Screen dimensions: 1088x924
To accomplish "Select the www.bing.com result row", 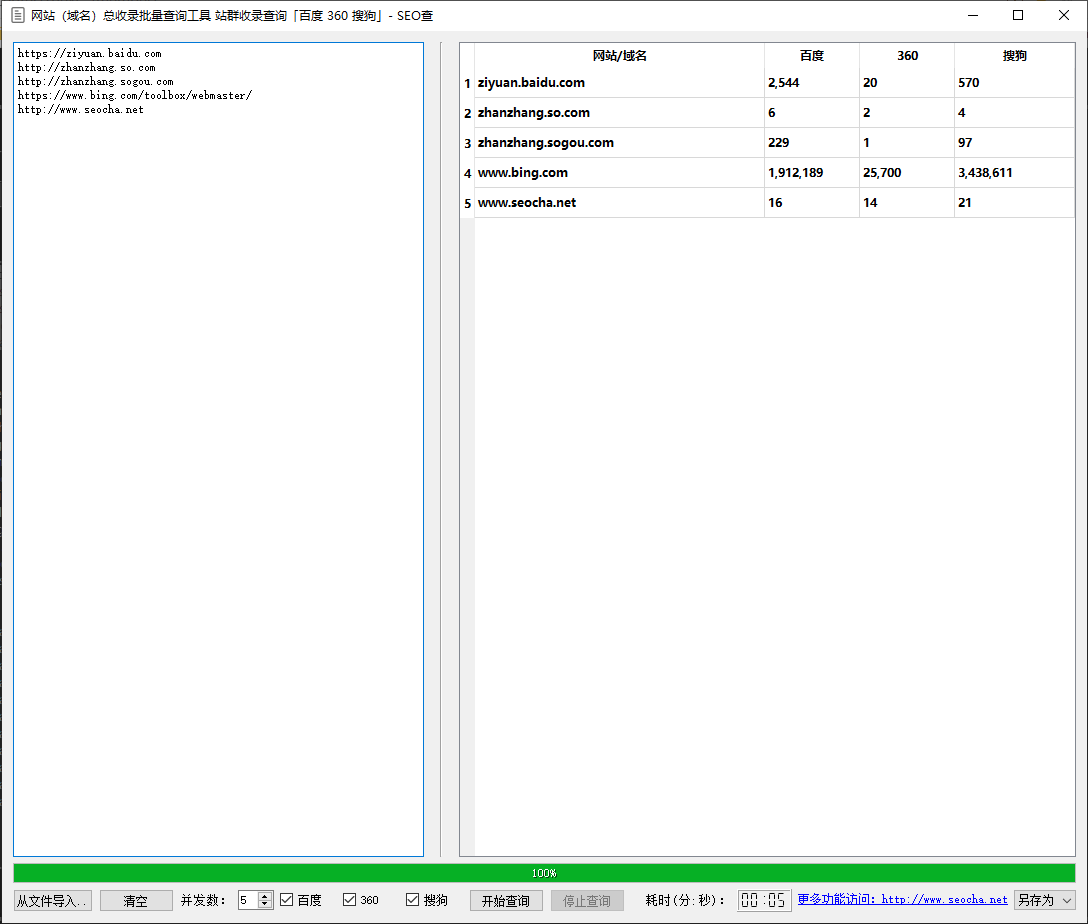I will pos(767,173).
